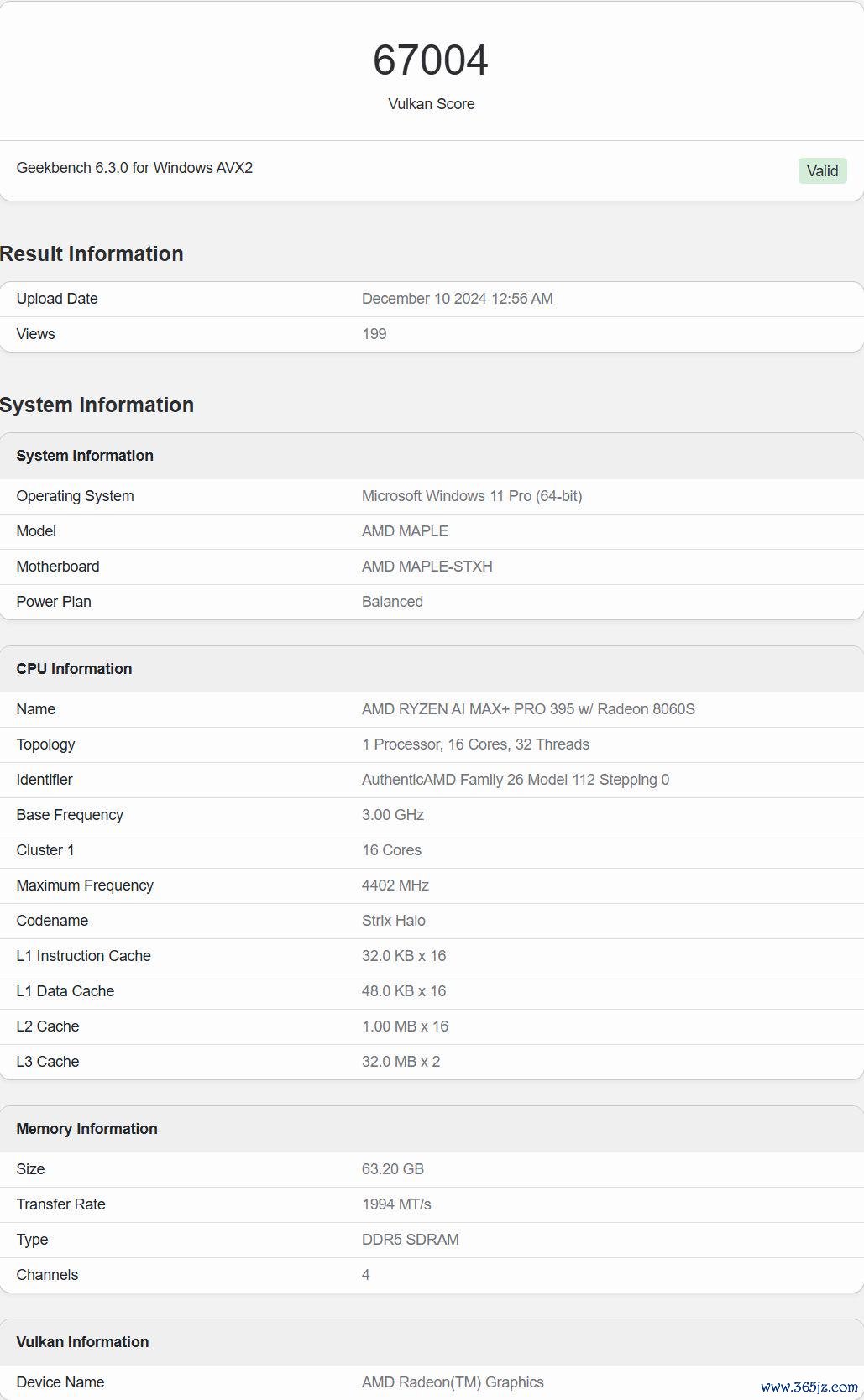864x1400 pixels.
Task: Click the 4402 MHz maximum frequency value
Action: 395,885
